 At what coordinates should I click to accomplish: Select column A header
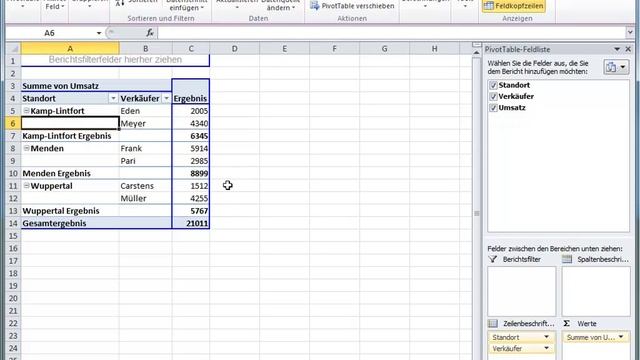coord(70,49)
